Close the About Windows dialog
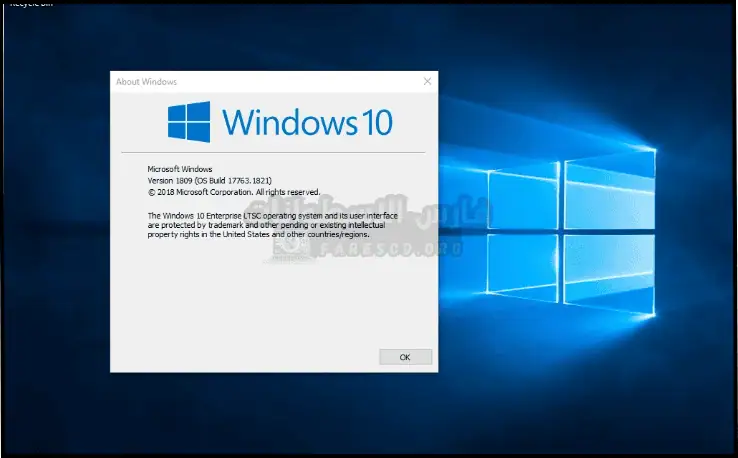 pos(427,81)
